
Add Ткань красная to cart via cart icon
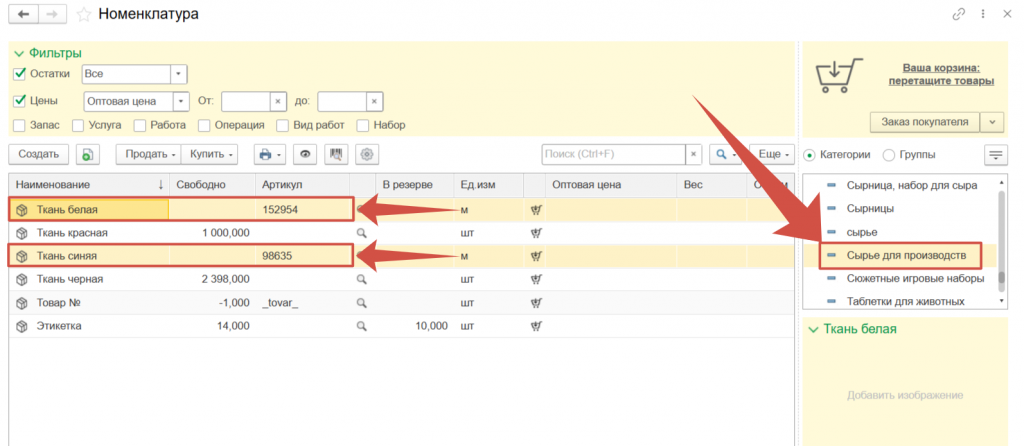click(x=536, y=233)
